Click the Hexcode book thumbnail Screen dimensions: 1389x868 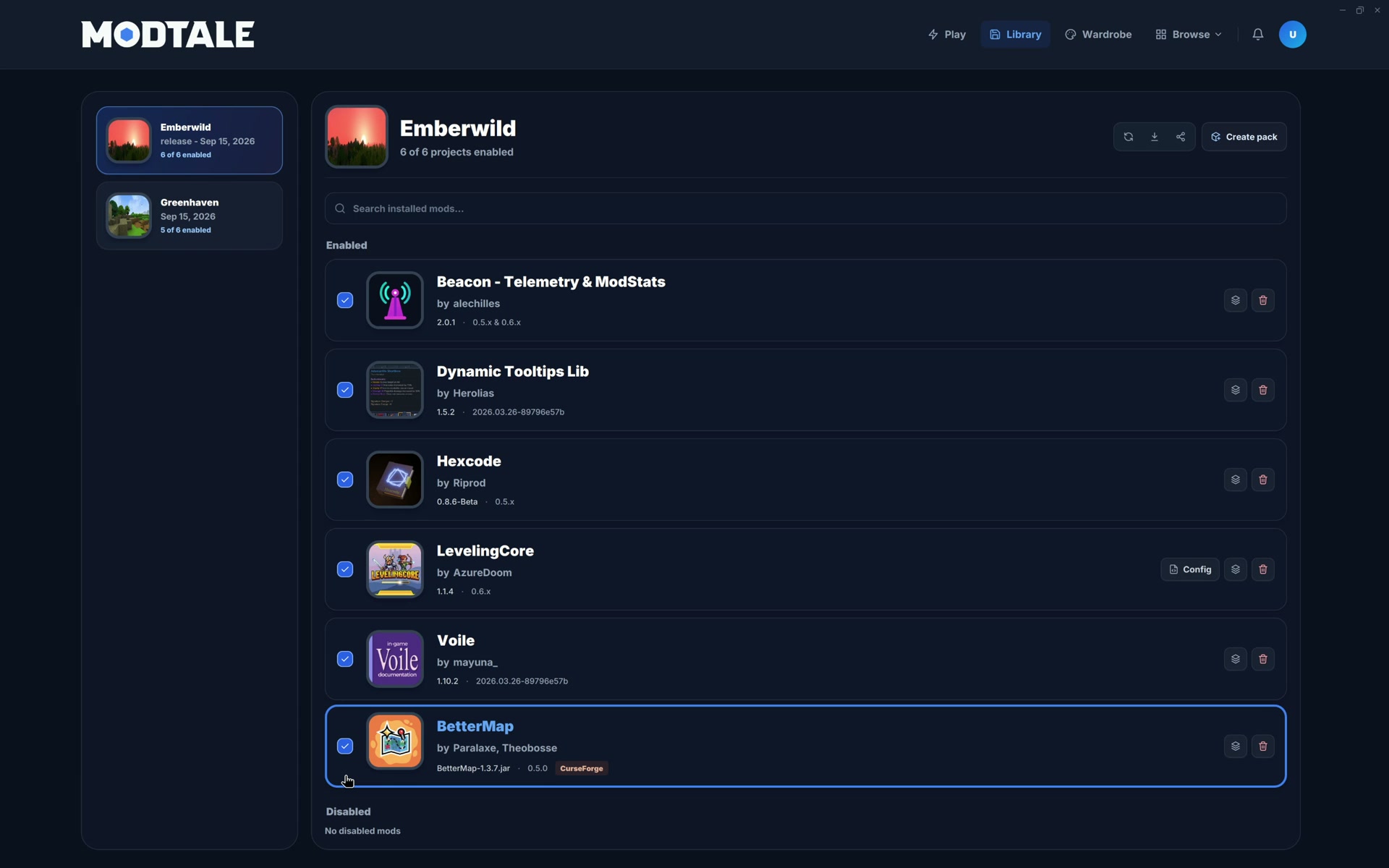[395, 480]
